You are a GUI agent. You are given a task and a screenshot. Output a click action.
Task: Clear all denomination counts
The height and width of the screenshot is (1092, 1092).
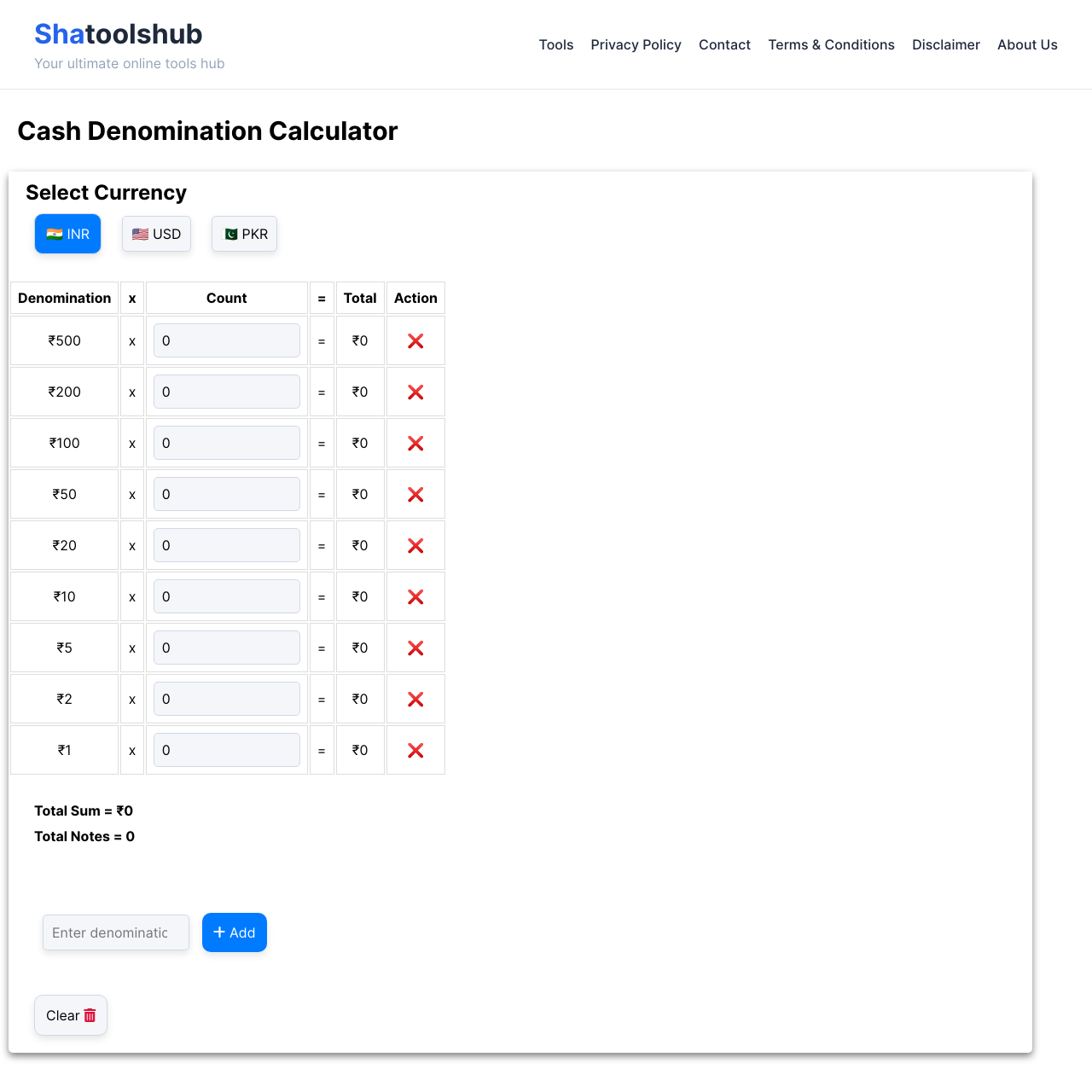(70, 1015)
